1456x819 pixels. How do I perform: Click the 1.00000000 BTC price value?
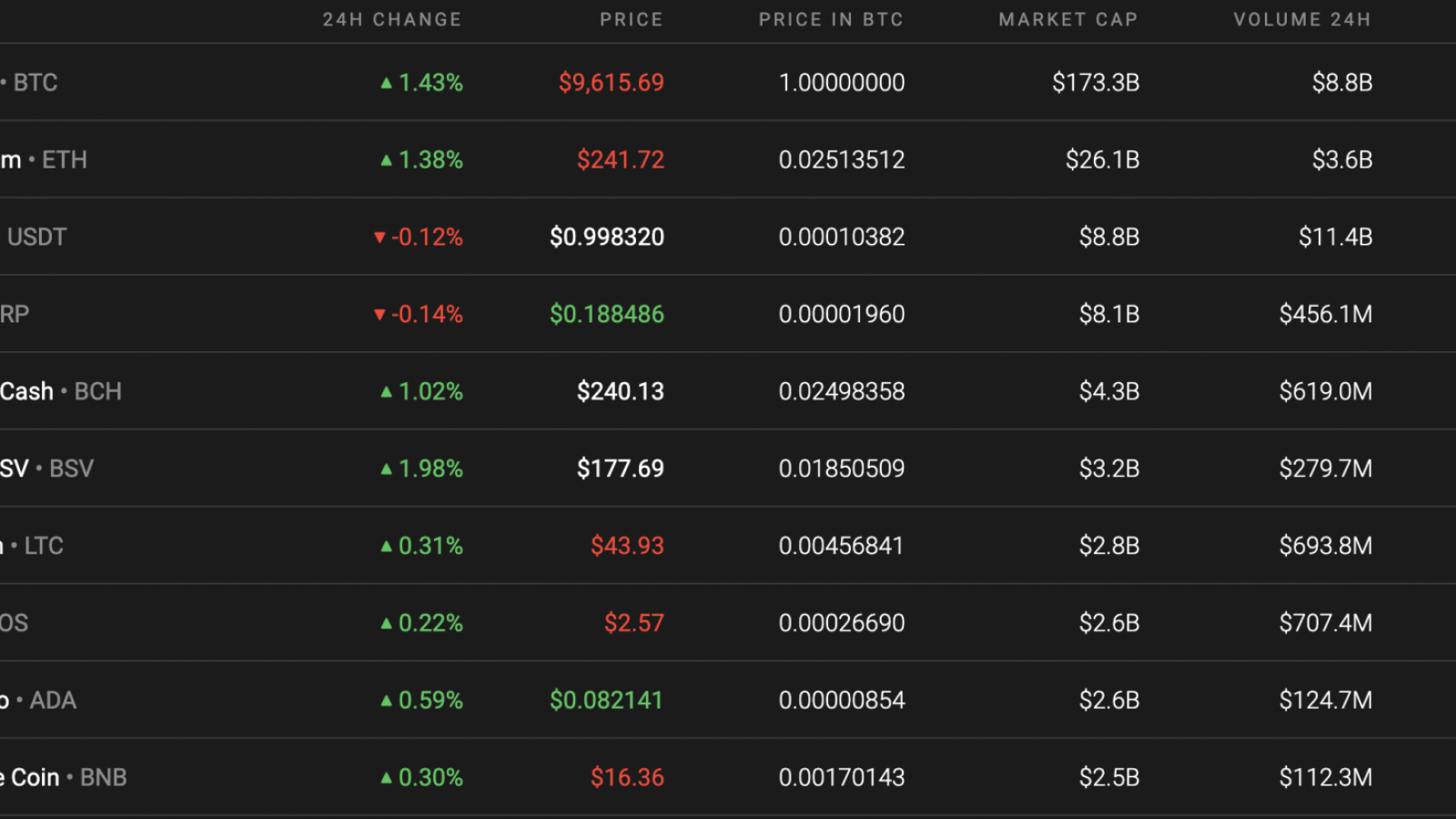[842, 83]
